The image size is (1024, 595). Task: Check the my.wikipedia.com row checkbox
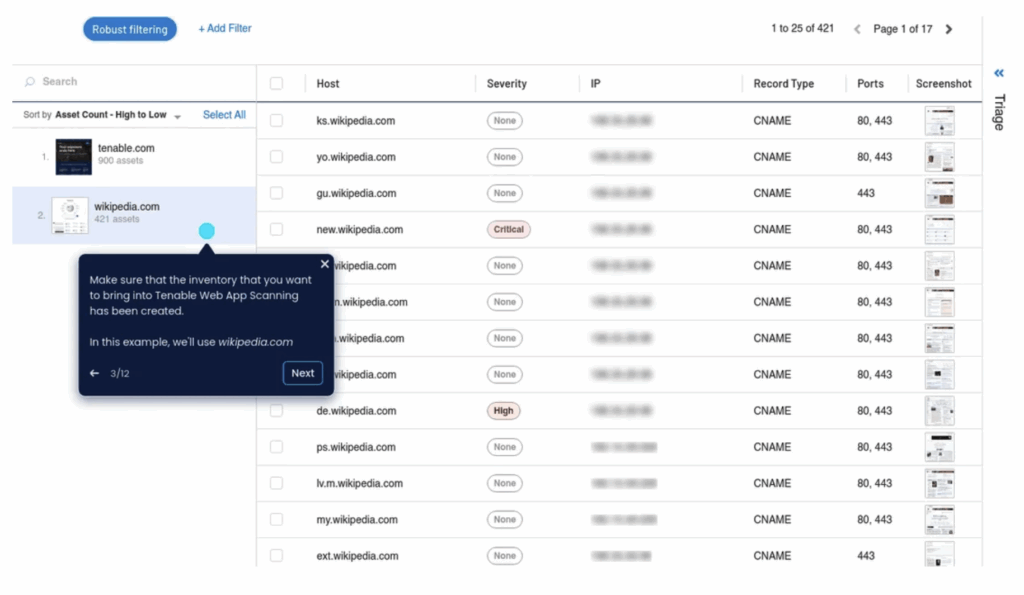pyautogui.click(x=276, y=519)
